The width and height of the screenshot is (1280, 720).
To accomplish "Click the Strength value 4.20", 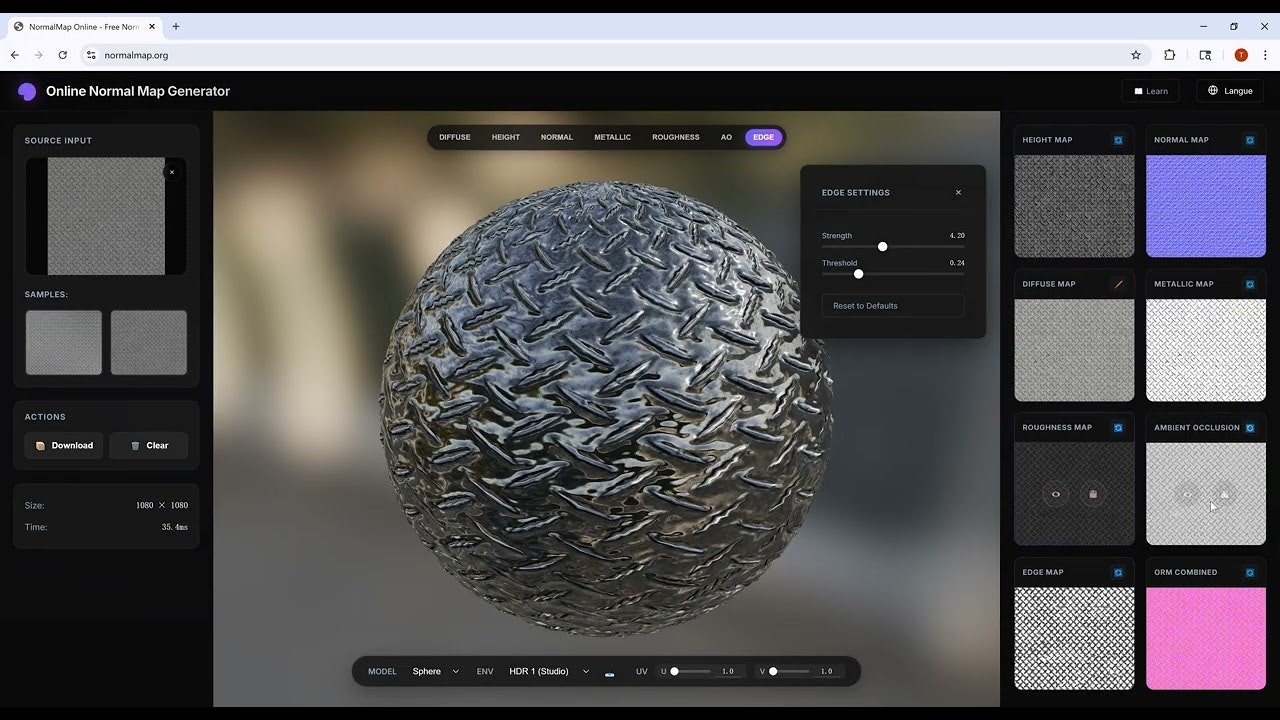I will click(x=957, y=236).
